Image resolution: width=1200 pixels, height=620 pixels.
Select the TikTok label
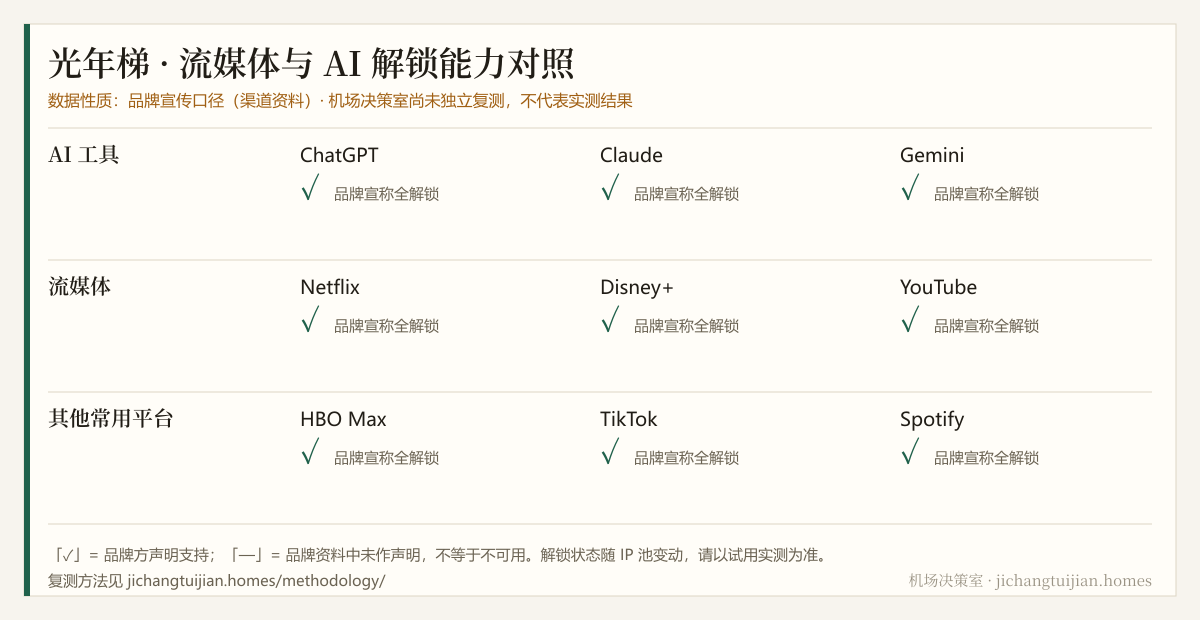pyautogui.click(x=629, y=419)
